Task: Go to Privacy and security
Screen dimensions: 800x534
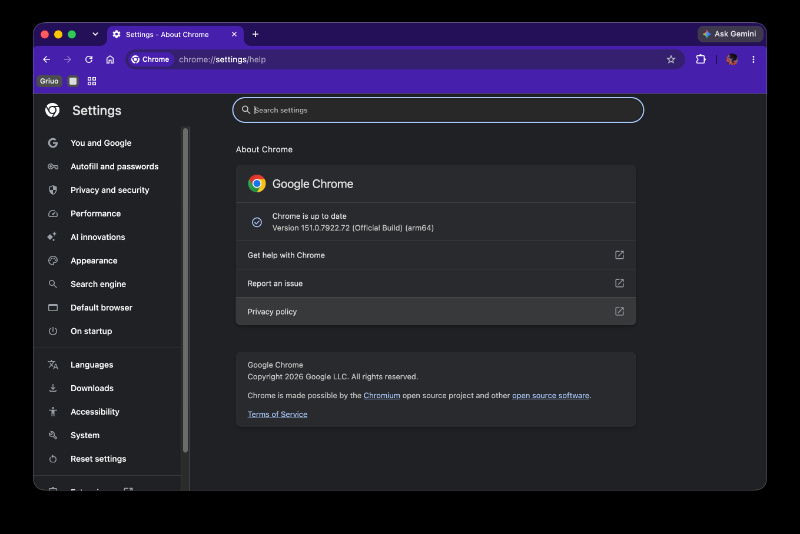Action: (x=110, y=190)
